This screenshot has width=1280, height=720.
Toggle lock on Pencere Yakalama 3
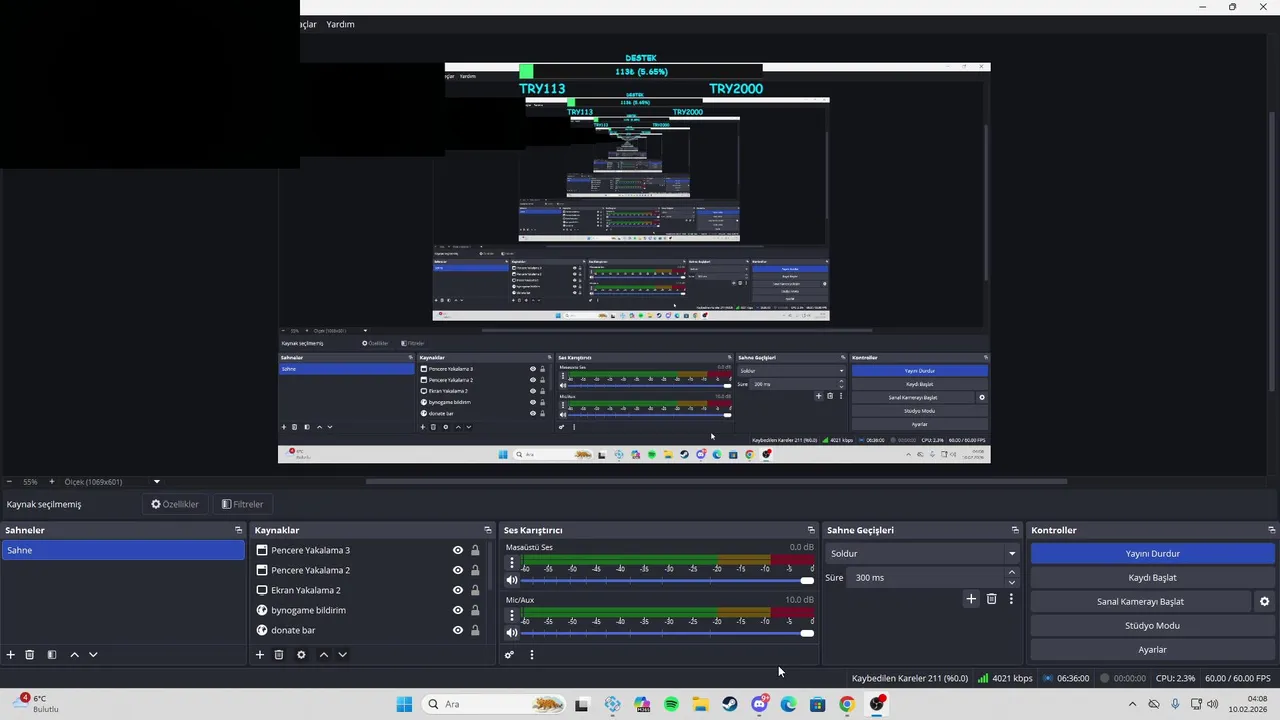tap(475, 550)
